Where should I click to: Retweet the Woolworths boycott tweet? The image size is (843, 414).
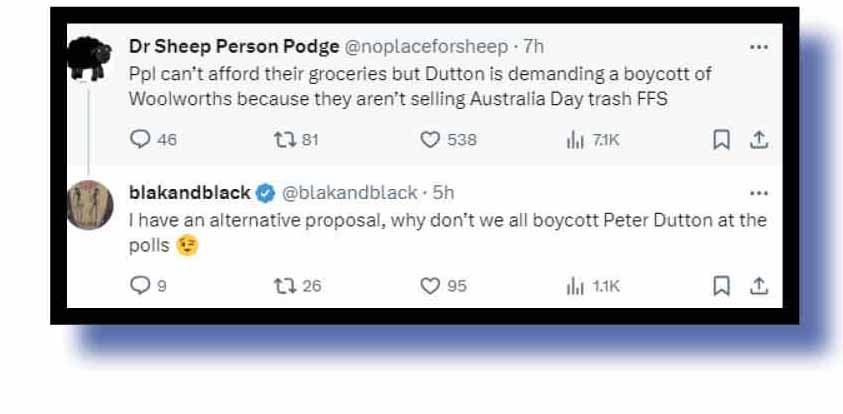[284, 140]
